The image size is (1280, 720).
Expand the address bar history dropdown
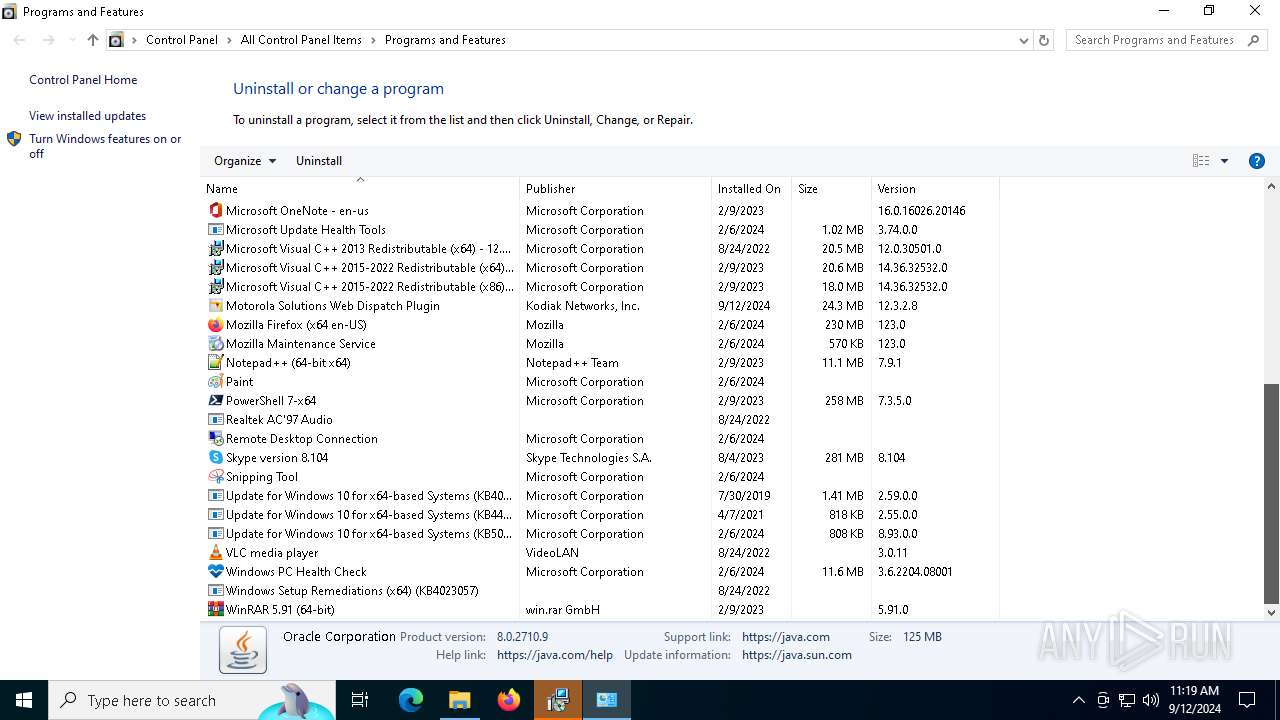(1023, 40)
